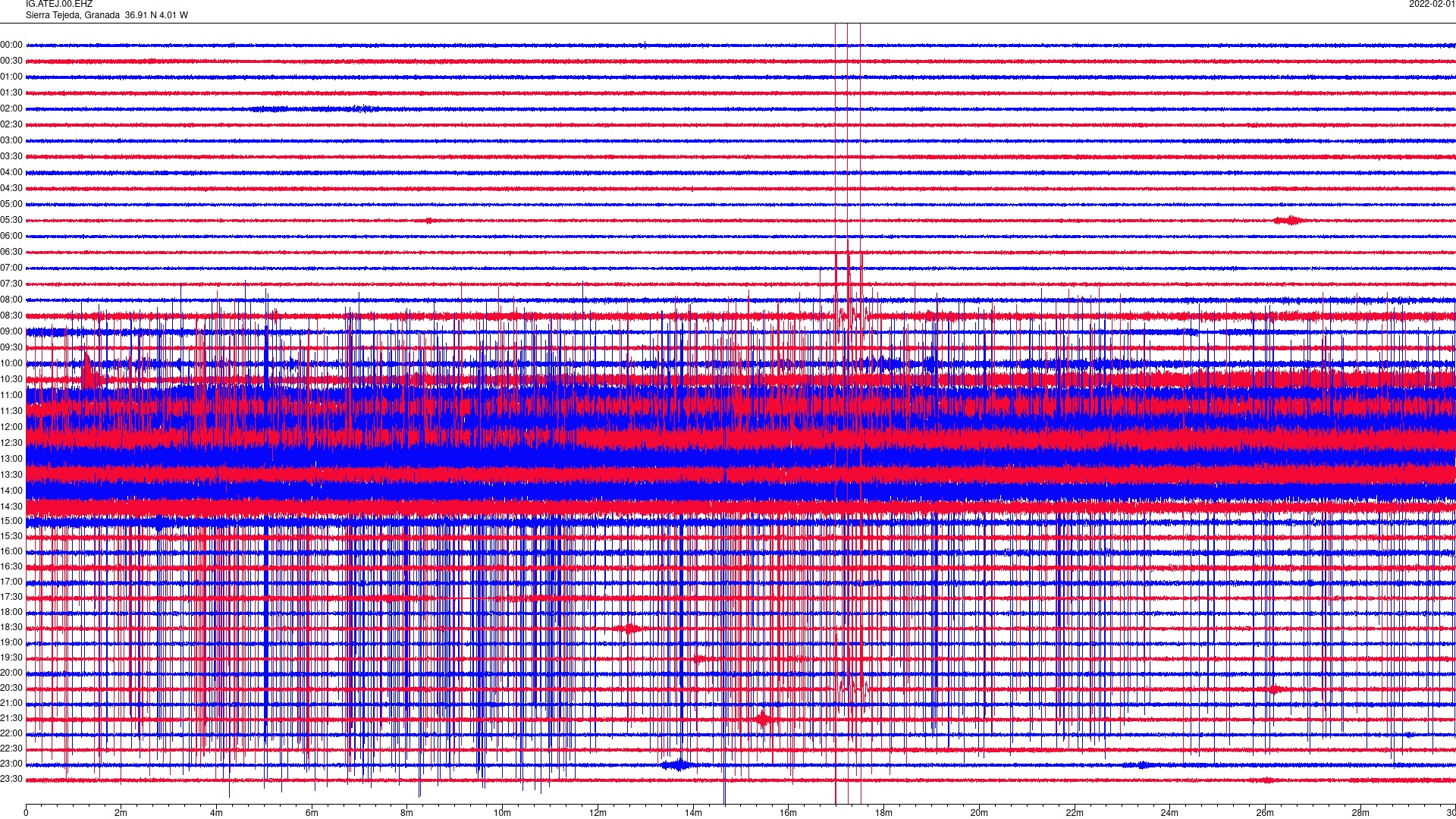Select the 21:00 trace time label
The height and width of the screenshot is (819, 1456).
[x=11, y=704]
